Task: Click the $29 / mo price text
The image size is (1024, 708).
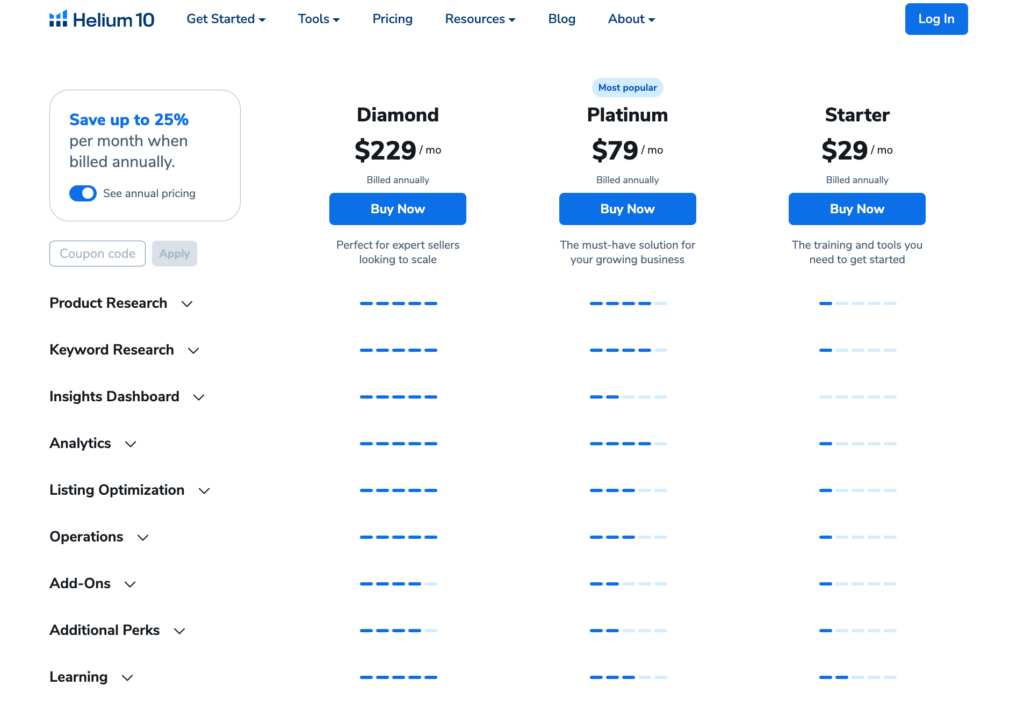Action: (x=857, y=151)
